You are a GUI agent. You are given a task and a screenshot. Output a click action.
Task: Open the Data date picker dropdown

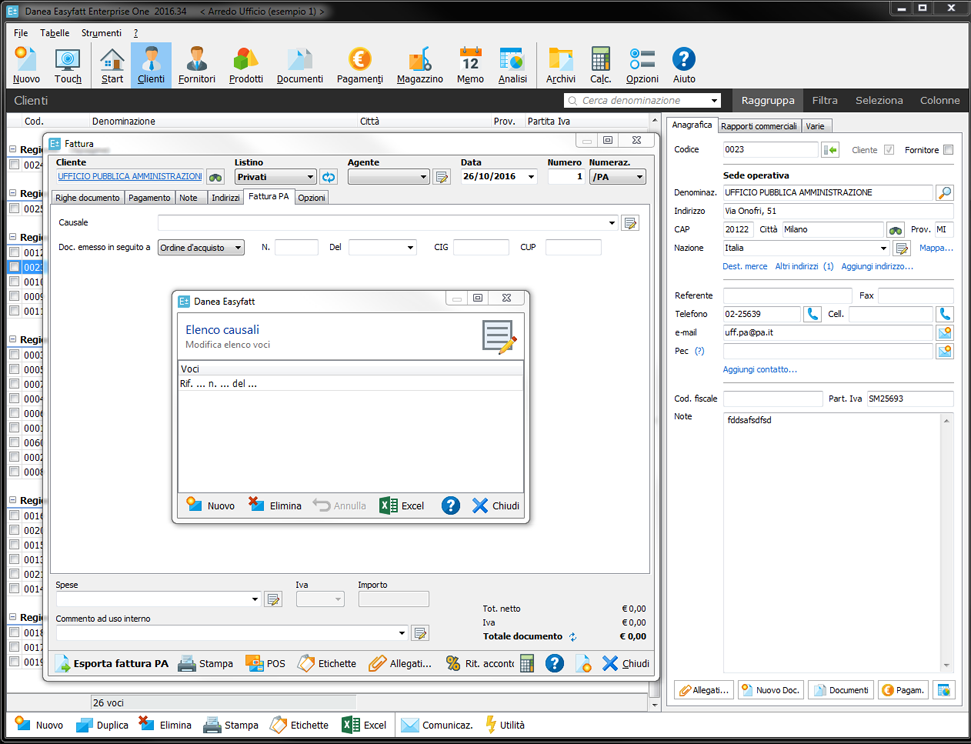[x=531, y=177]
